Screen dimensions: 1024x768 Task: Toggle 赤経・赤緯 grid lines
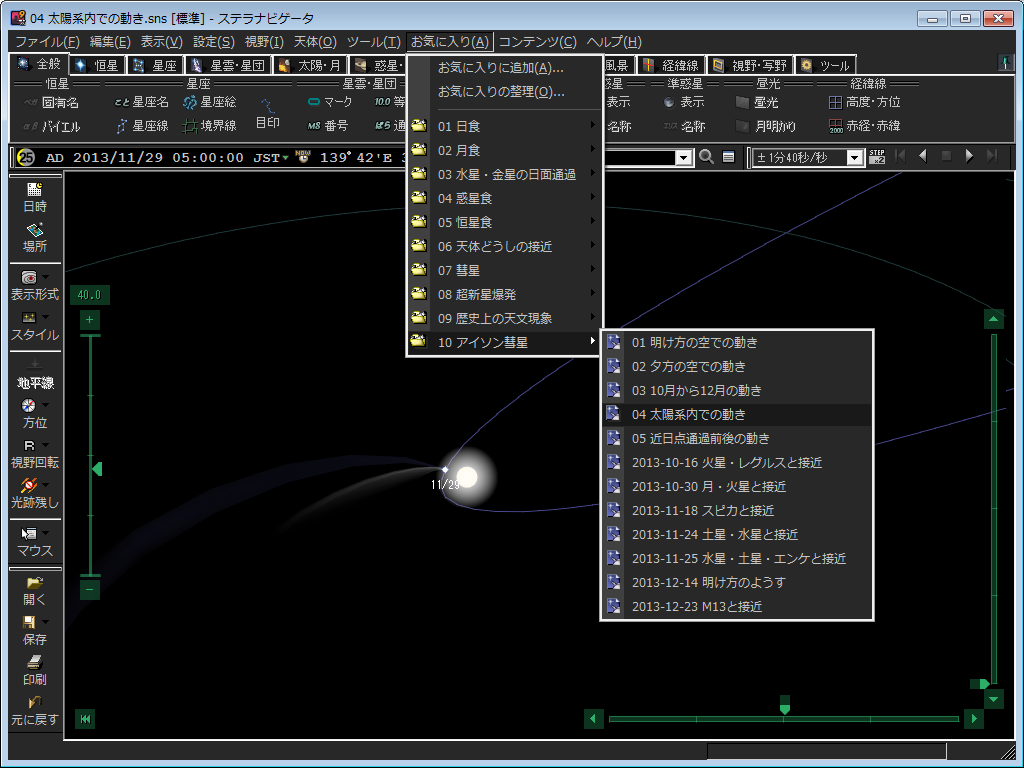point(865,125)
